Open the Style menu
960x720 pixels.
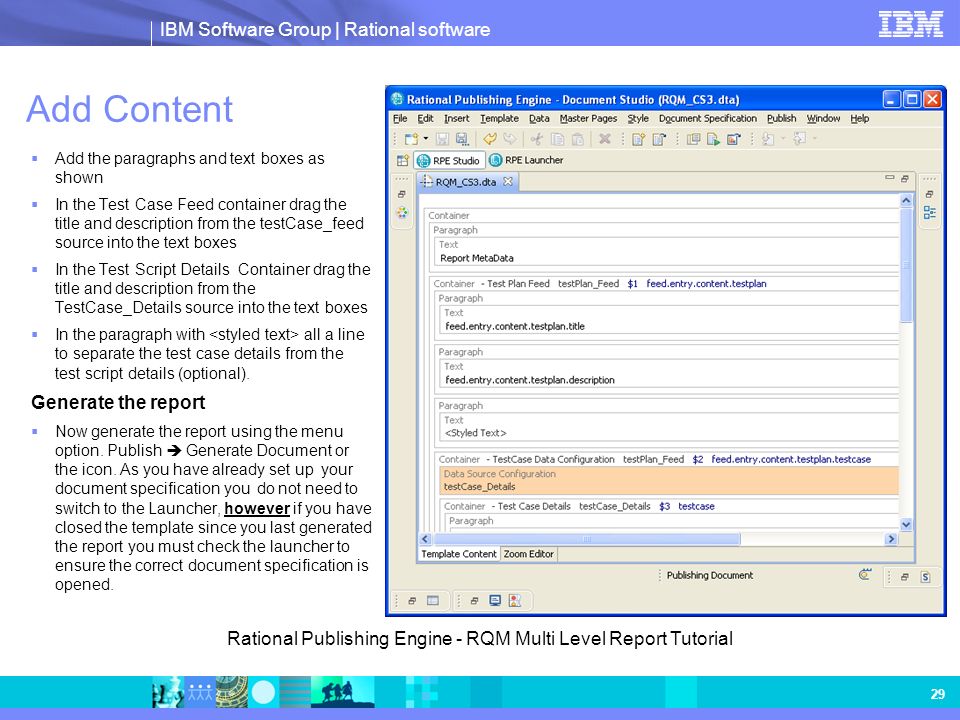[638, 119]
